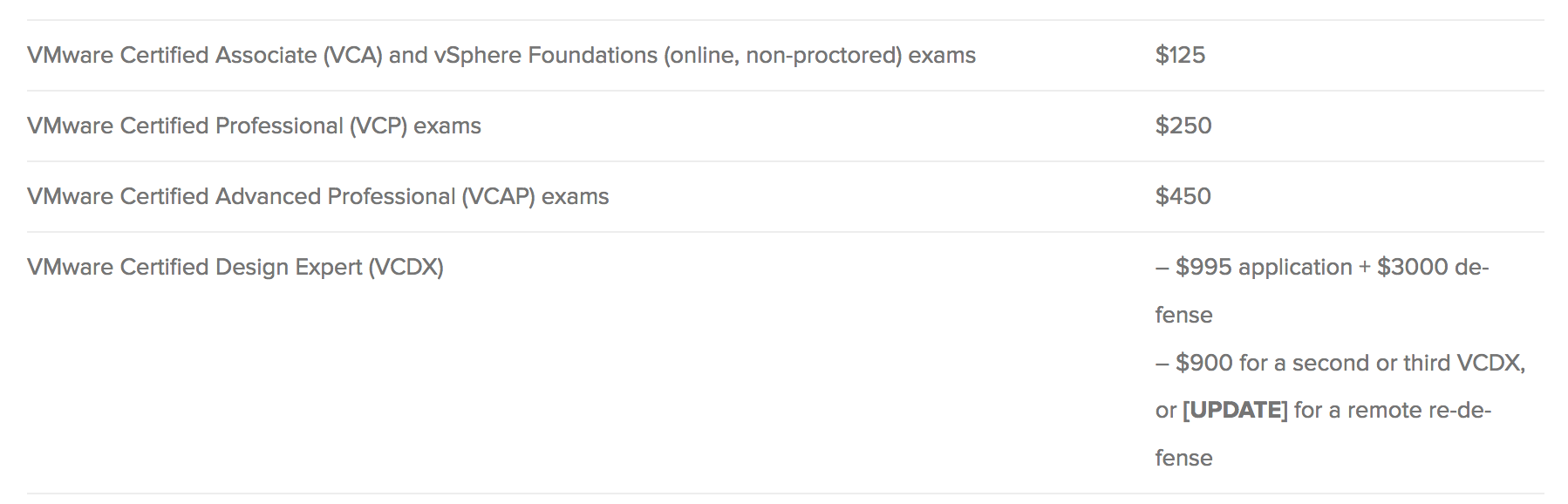Click the "vSphere Foundations" text

(x=545, y=55)
